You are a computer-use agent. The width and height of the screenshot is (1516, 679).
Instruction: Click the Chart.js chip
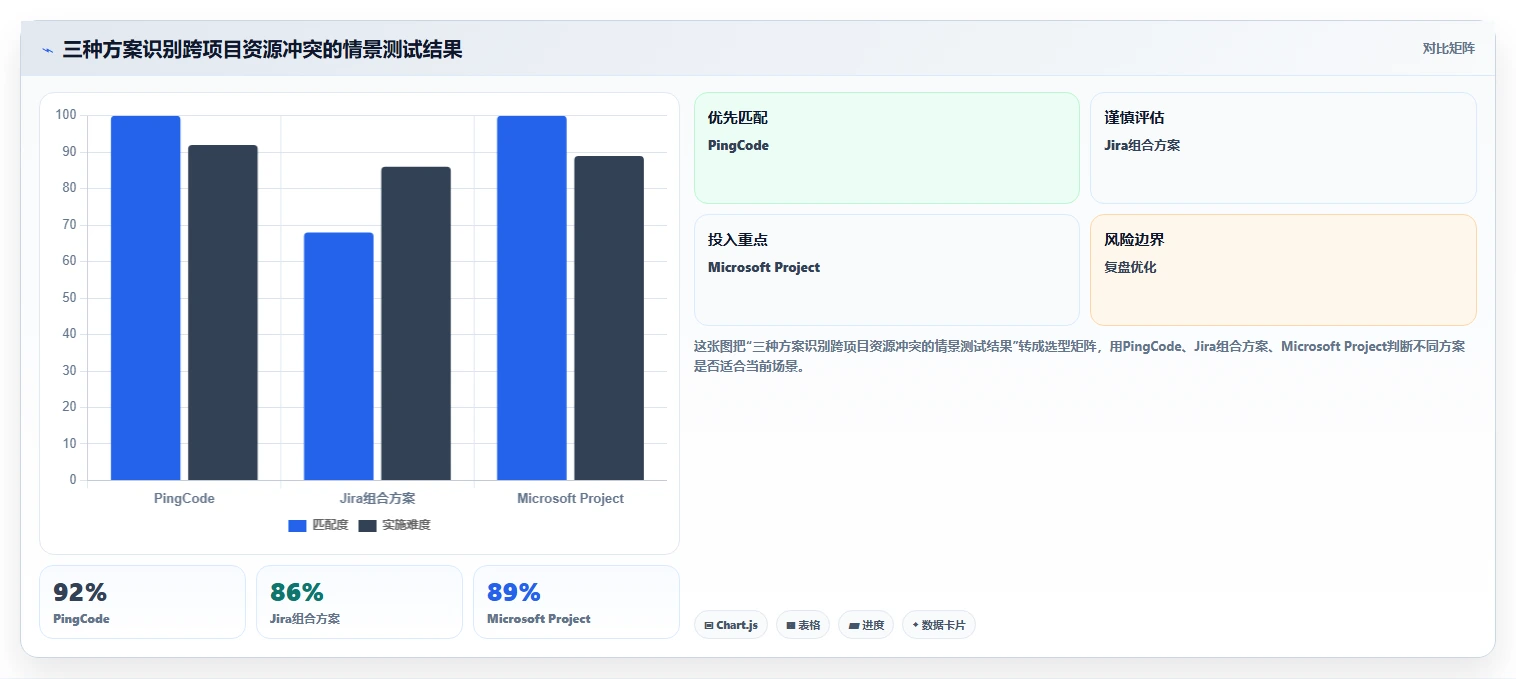pos(731,625)
